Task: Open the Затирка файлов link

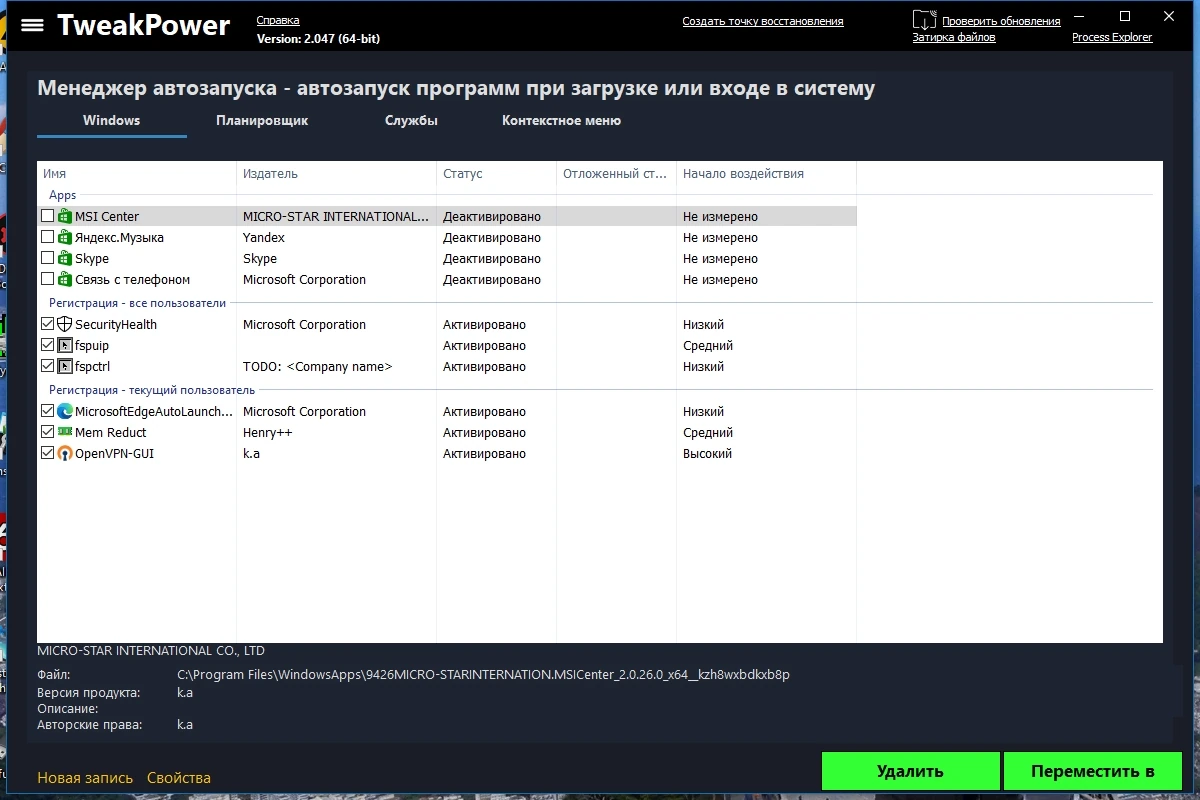Action: (954, 37)
